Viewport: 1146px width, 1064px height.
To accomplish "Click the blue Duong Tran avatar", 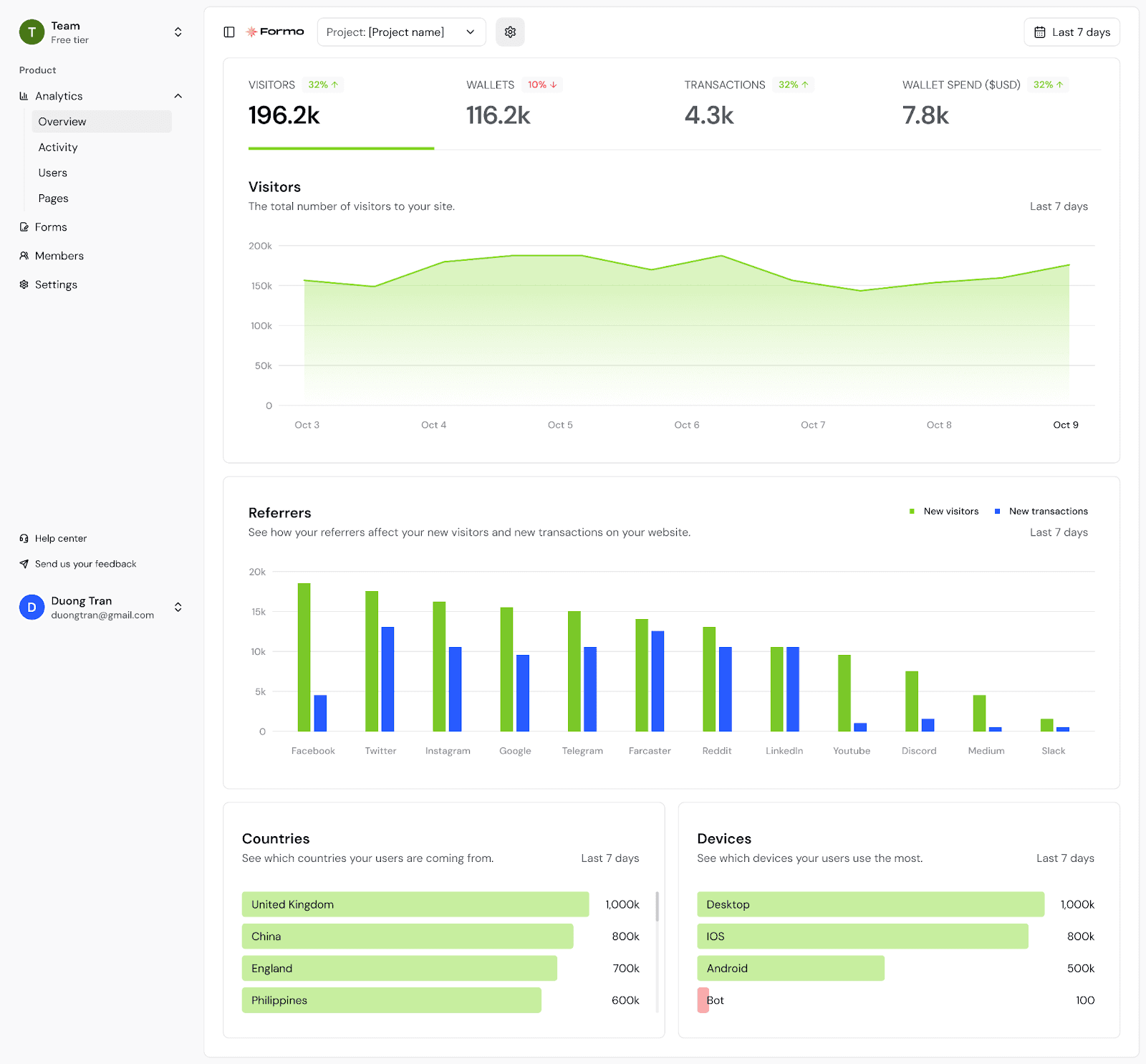I will coord(32,607).
